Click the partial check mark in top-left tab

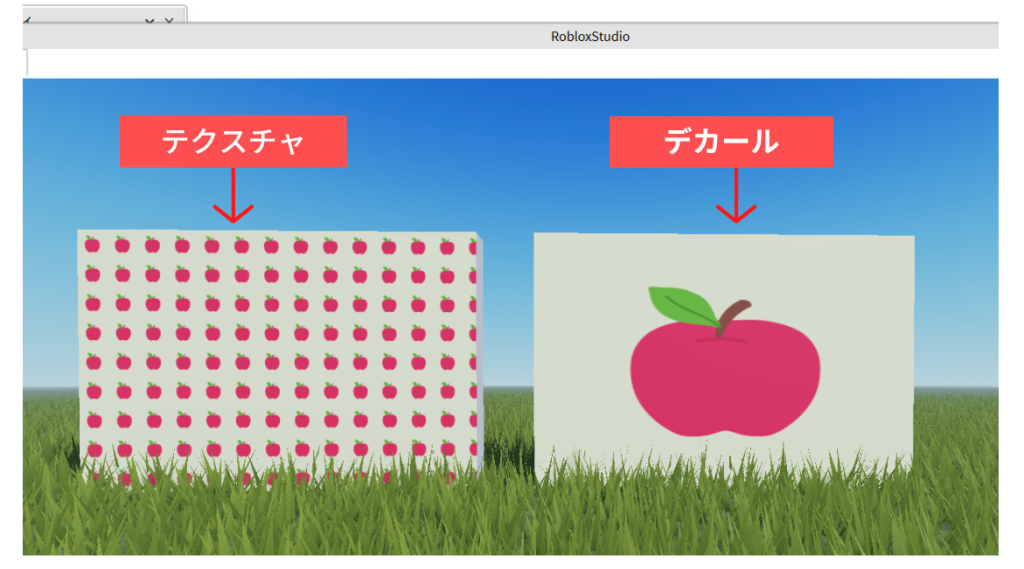(x=27, y=20)
